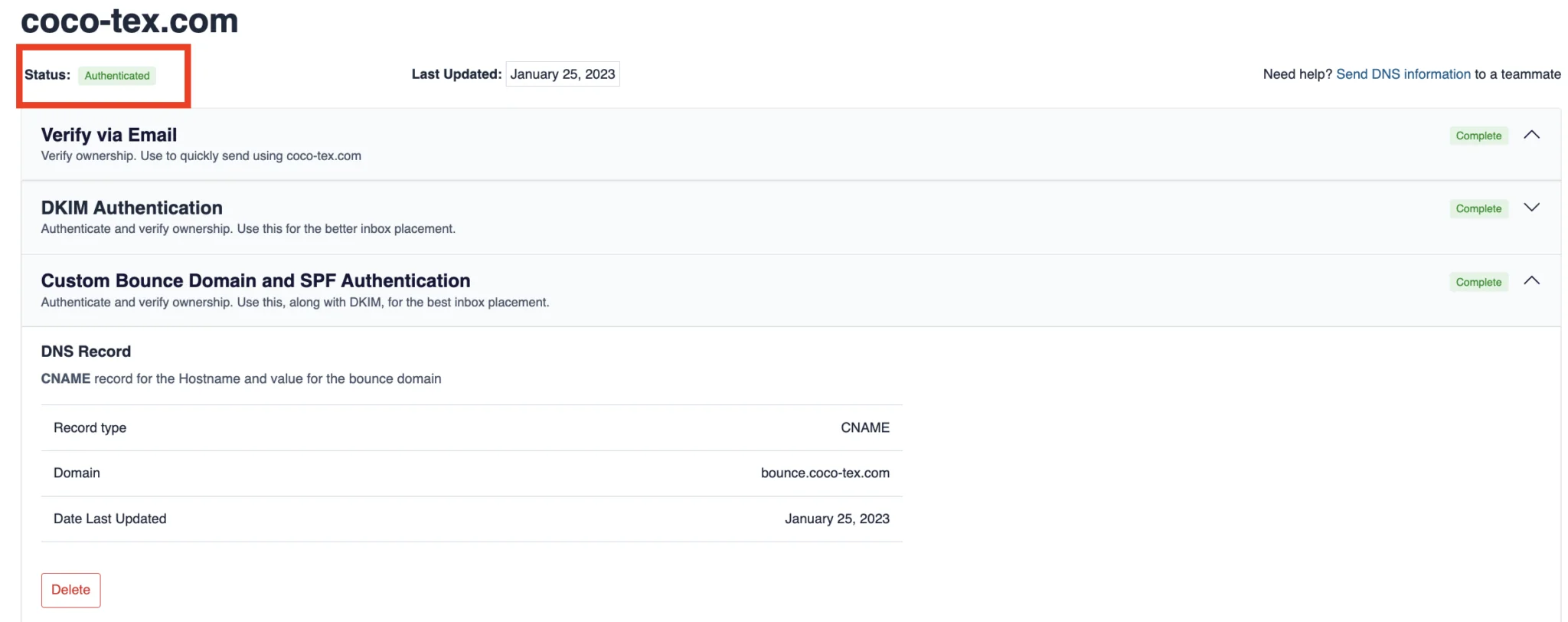Select the bounce.coco-tex.com domain value

point(825,473)
